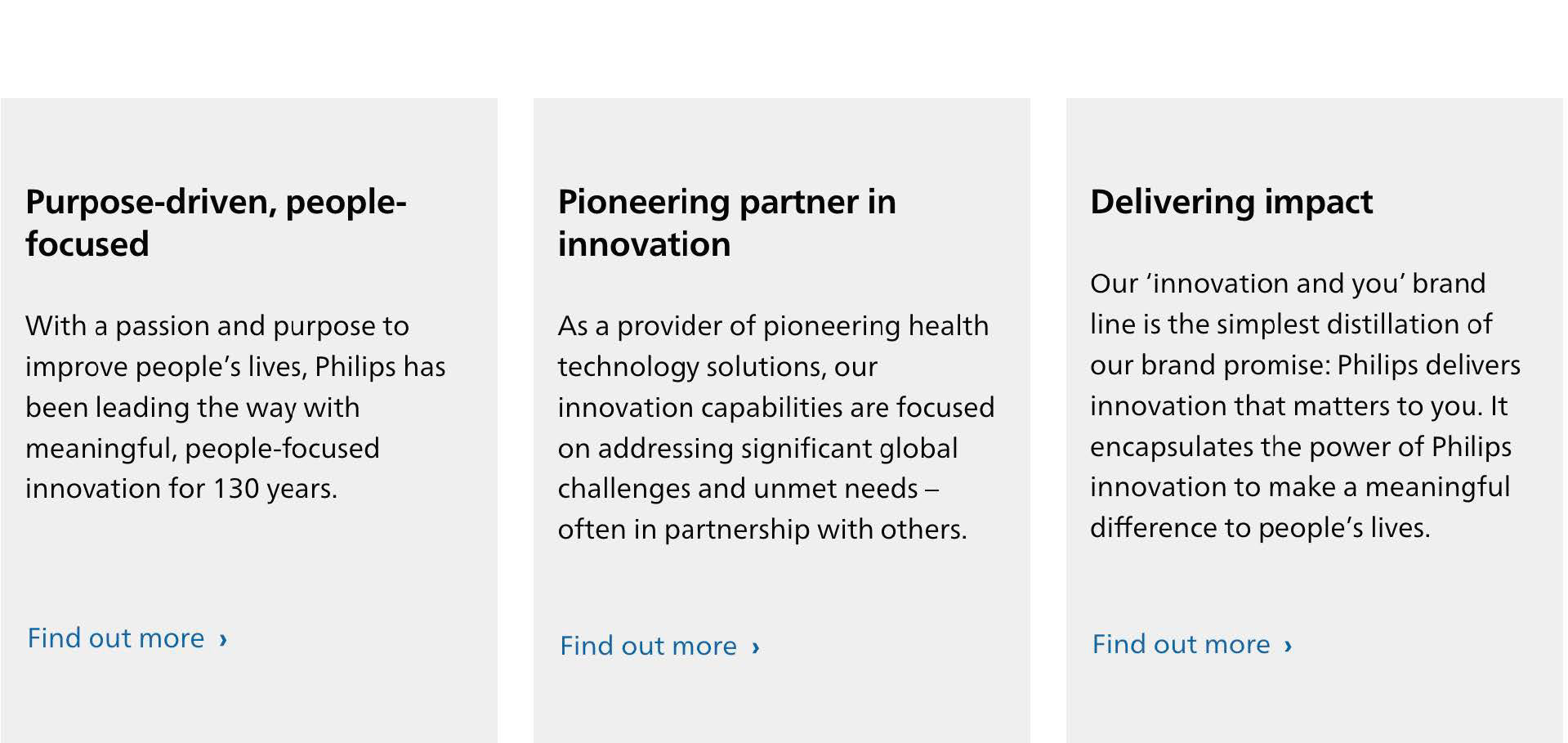Click the words health technology solutions

(773, 346)
